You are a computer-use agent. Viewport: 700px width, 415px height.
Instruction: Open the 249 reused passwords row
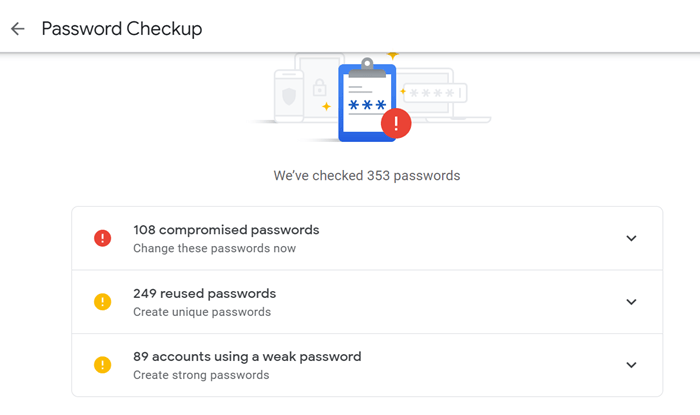pos(367,302)
